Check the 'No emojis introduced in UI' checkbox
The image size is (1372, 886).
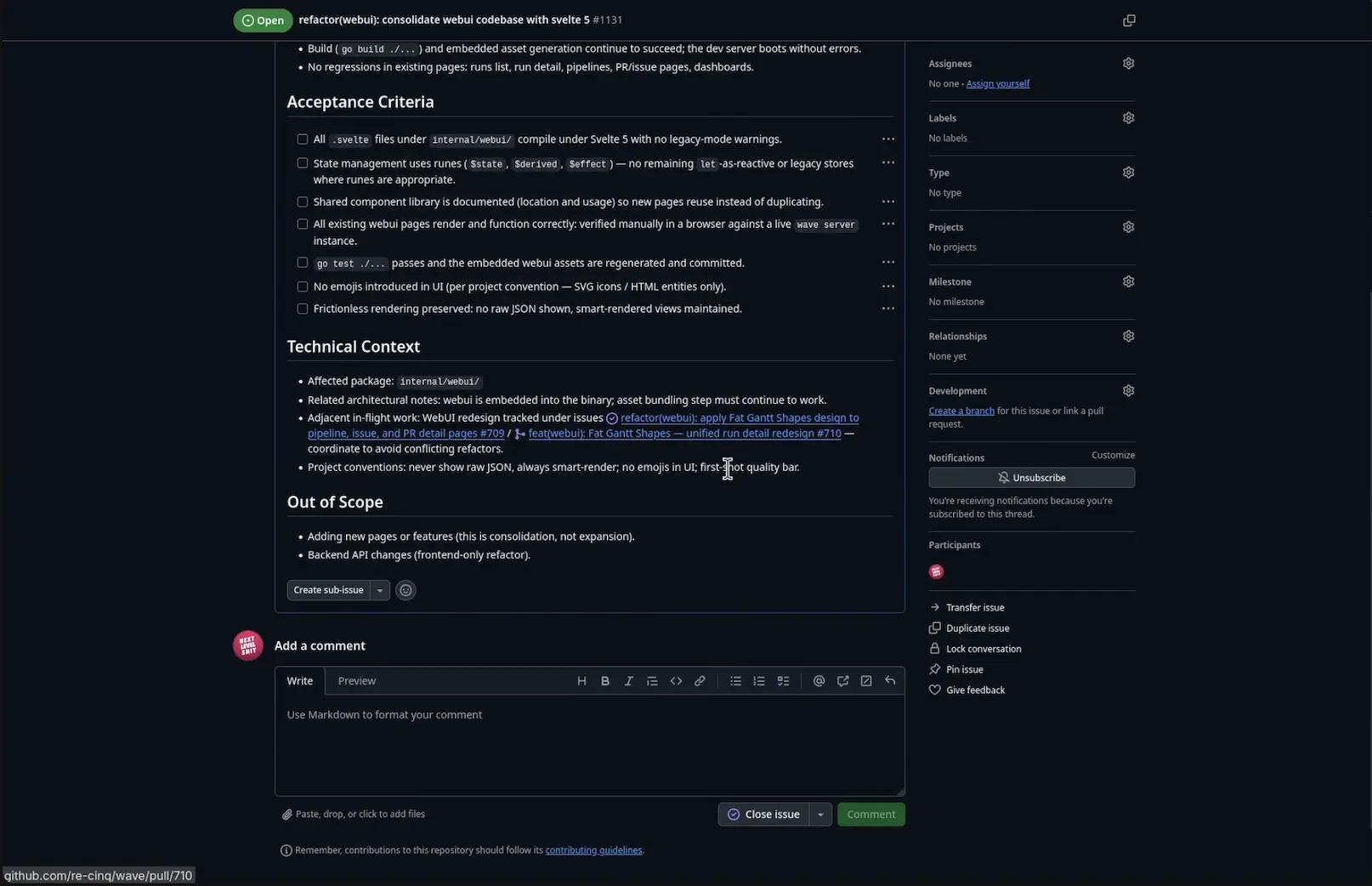[x=303, y=287]
